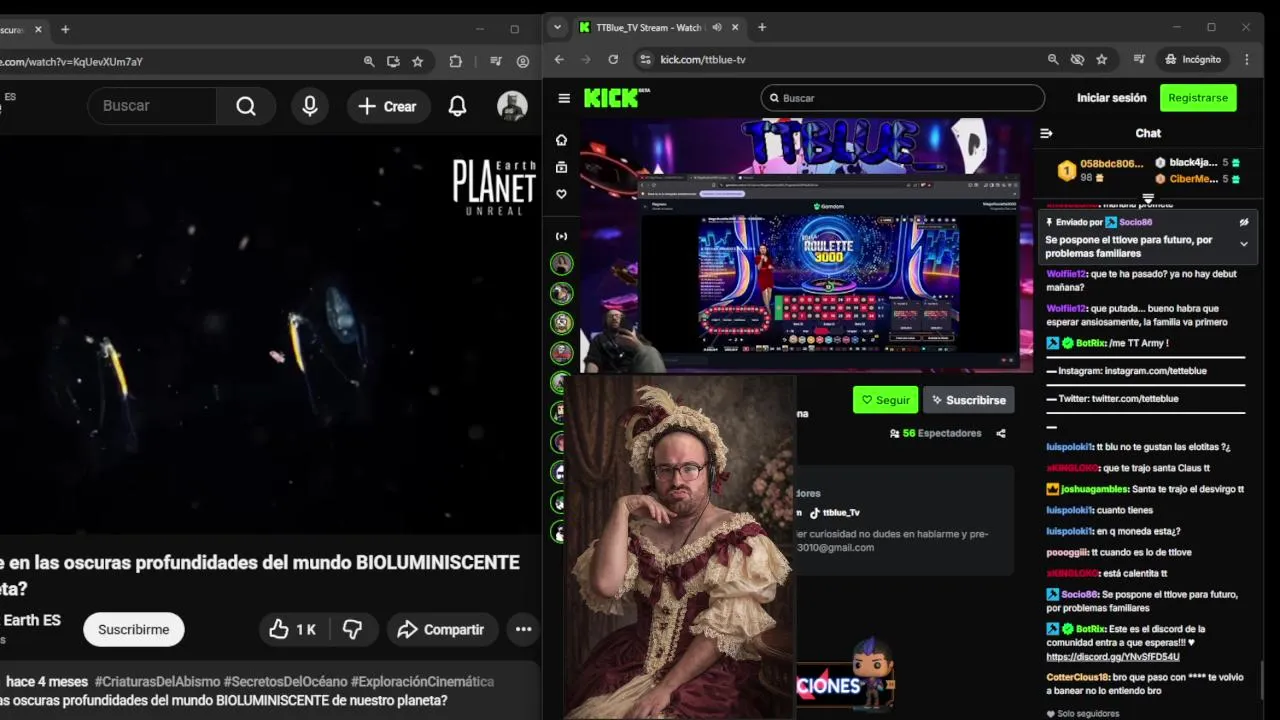This screenshot has width=1280, height=720.
Task: Open the Discord invite link in chat
Action: click(x=1113, y=657)
